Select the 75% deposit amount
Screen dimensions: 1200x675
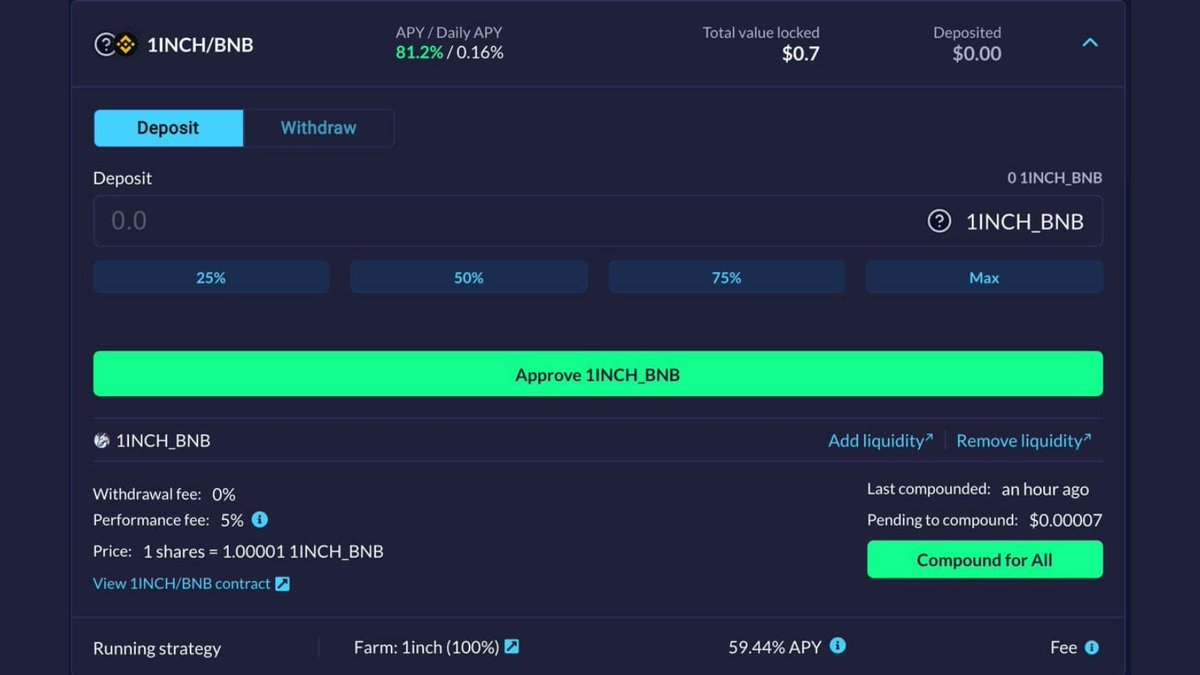tap(727, 278)
